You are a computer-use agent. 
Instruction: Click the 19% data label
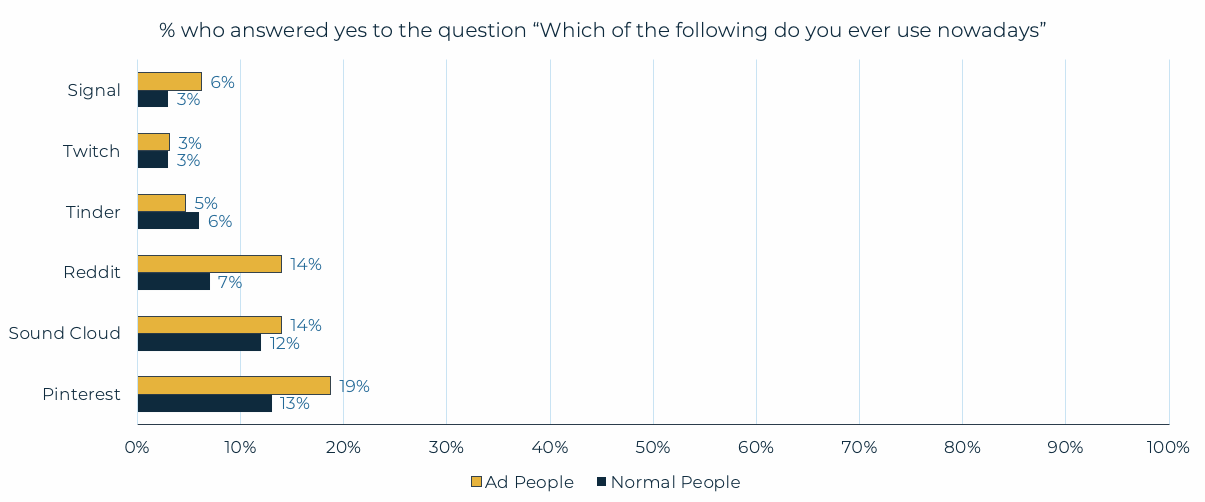pyautogui.click(x=354, y=386)
